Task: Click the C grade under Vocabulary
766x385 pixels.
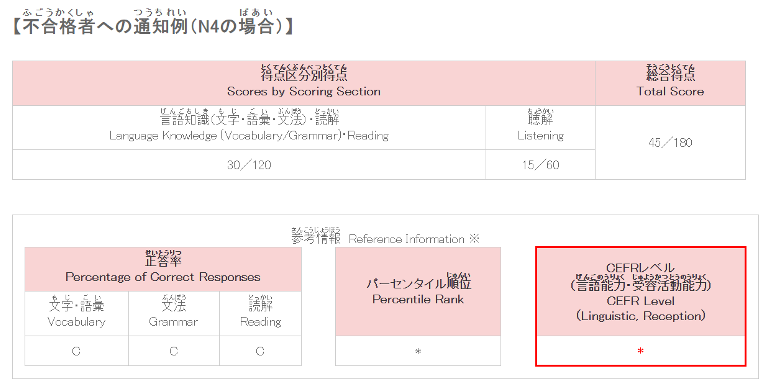Action: [x=77, y=351]
